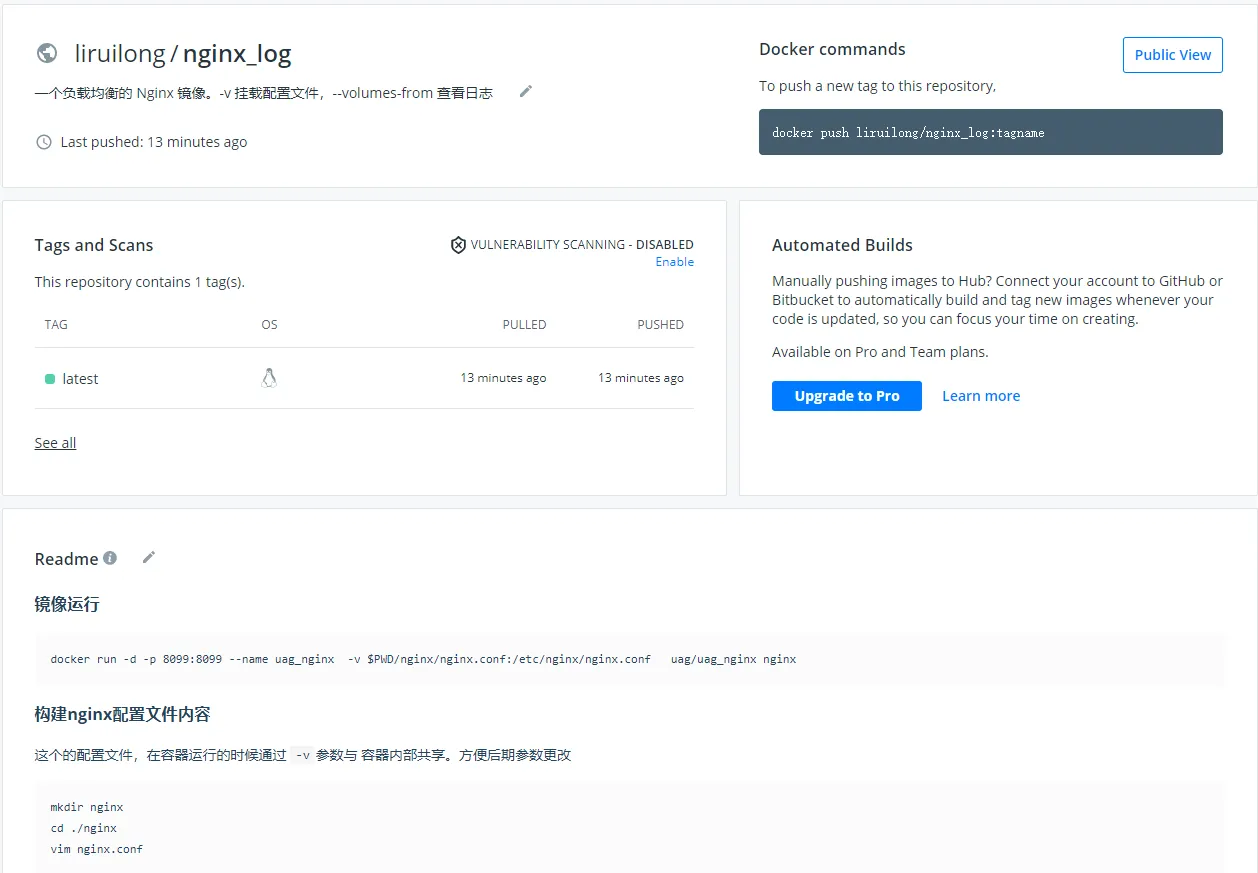Image resolution: width=1258 pixels, height=873 pixels.
Task: Click the cd ./nginx code line
Action: tap(84, 828)
